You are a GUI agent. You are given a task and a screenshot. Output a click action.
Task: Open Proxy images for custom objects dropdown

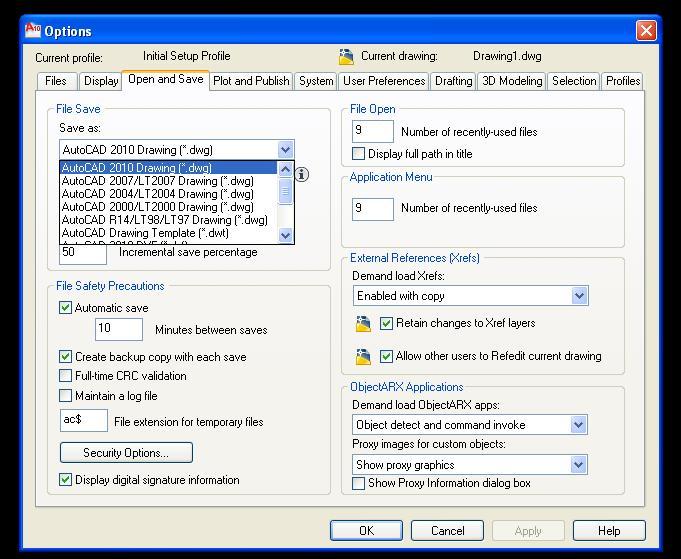tap(578, 465)
